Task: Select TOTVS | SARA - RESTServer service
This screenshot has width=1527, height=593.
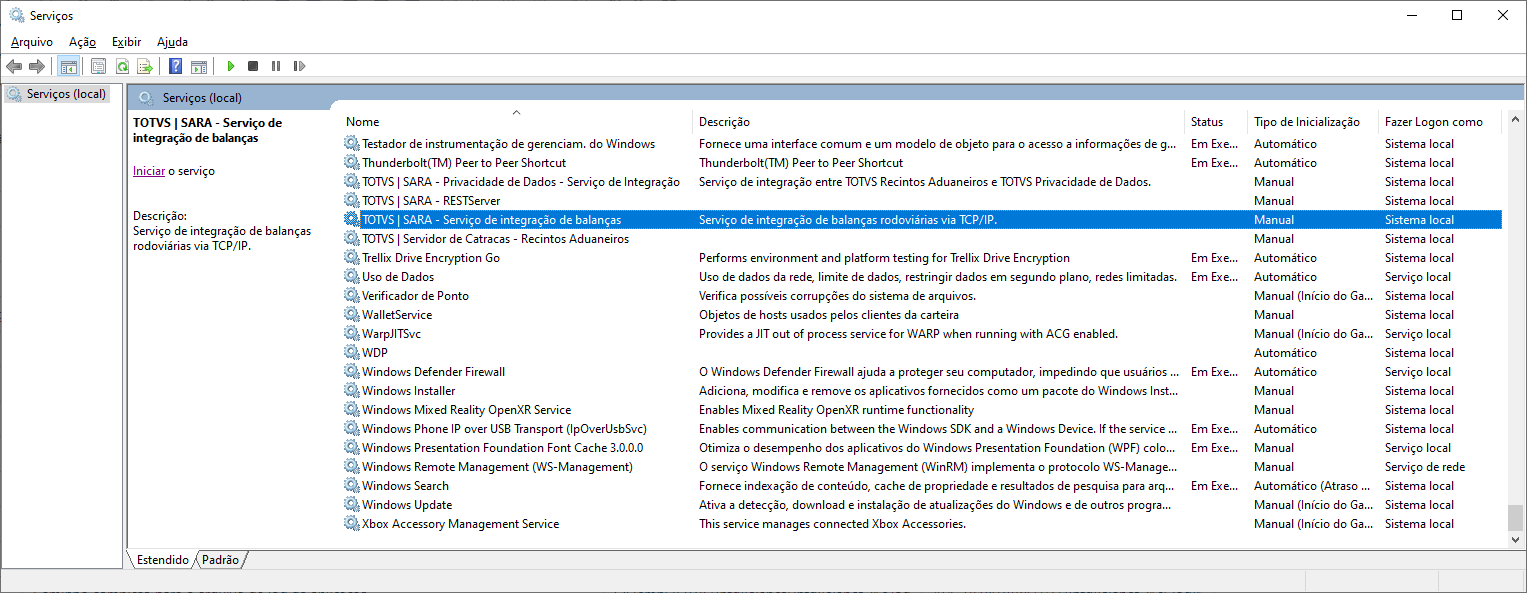Action: 921,201
